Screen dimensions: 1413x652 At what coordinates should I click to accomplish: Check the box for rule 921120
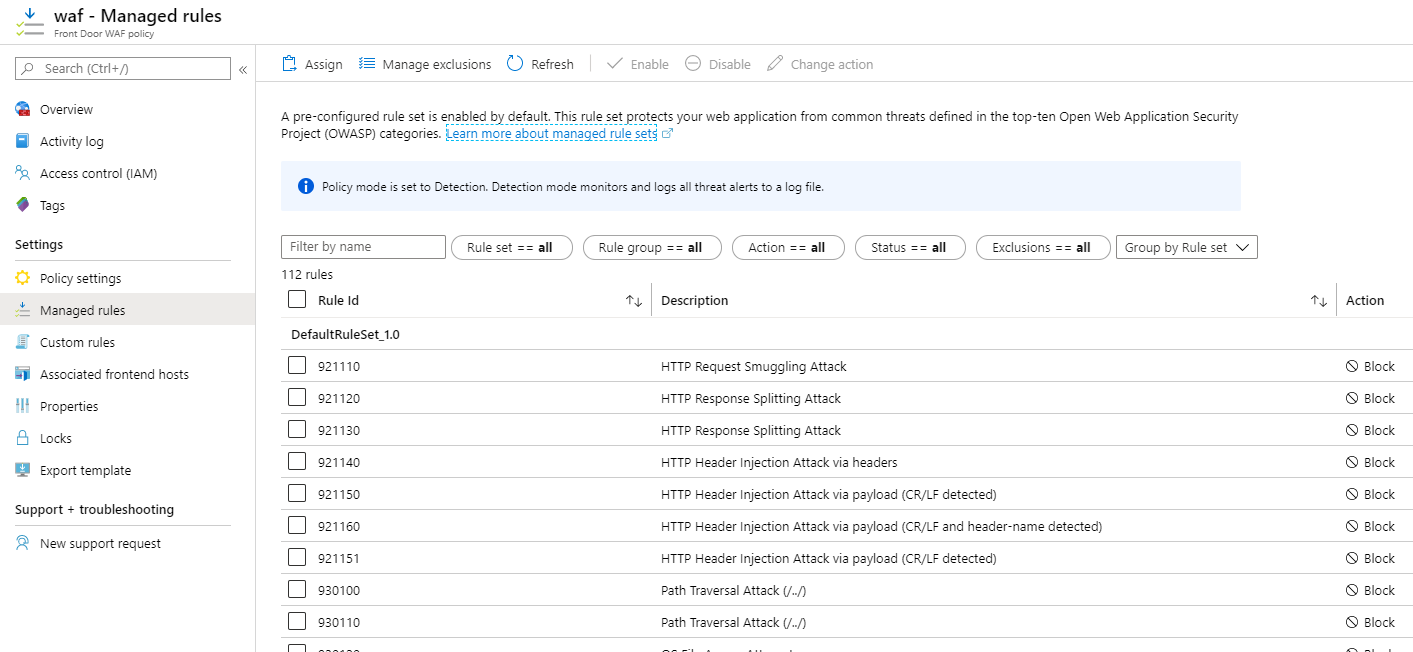pos(297,397)
